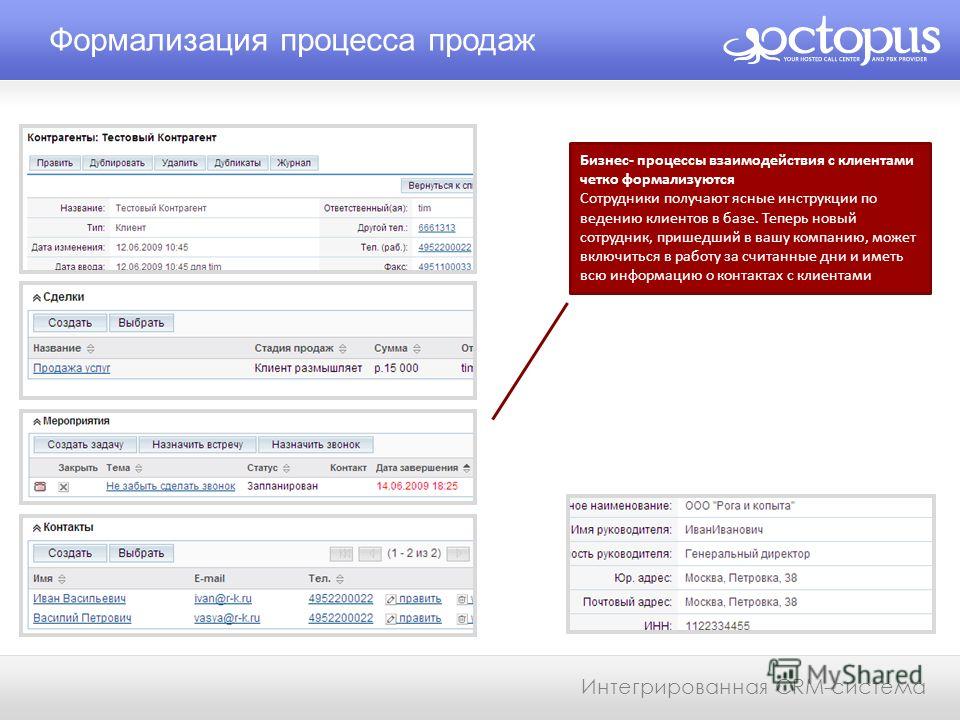Click the Почтовый адрес value Москва, Петровка, 38
The image size is (960, 720).
741,602
